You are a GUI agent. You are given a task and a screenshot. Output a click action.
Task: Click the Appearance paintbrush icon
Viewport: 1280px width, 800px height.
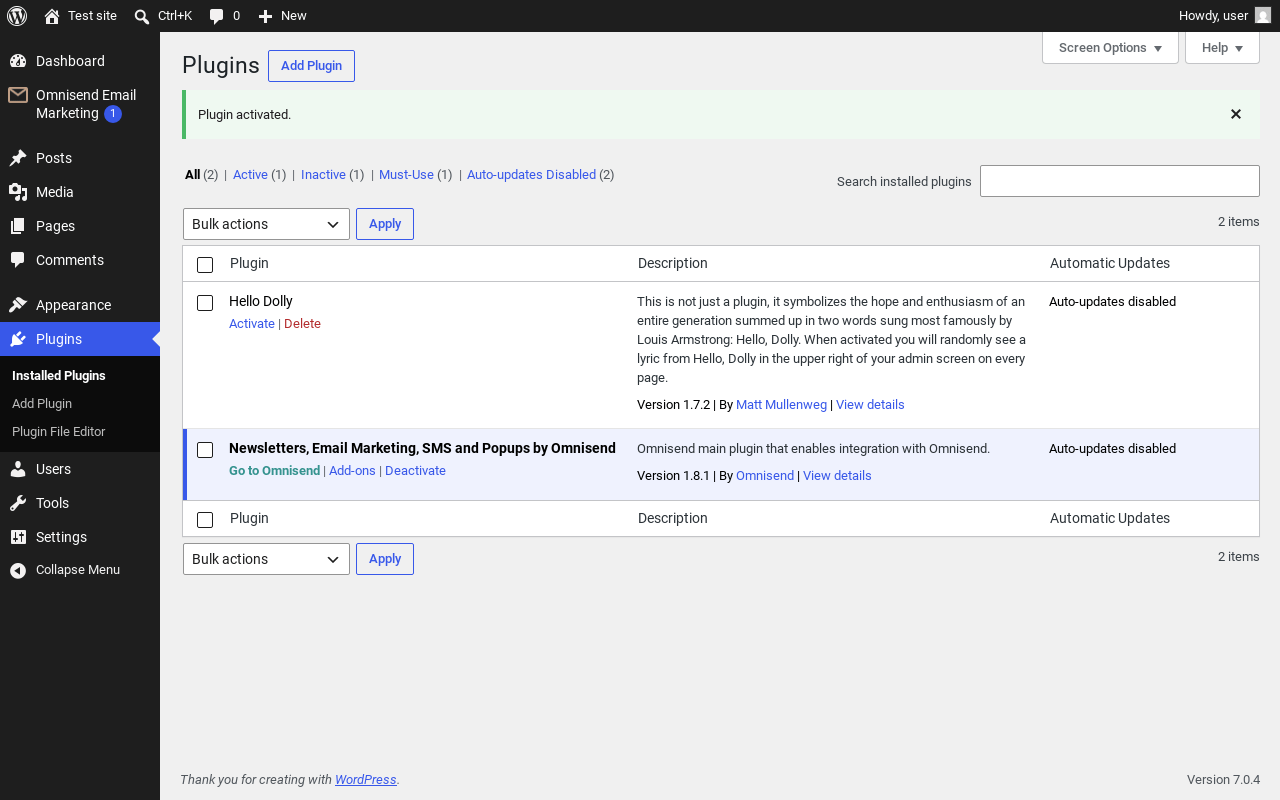click(x=18, y=305)
